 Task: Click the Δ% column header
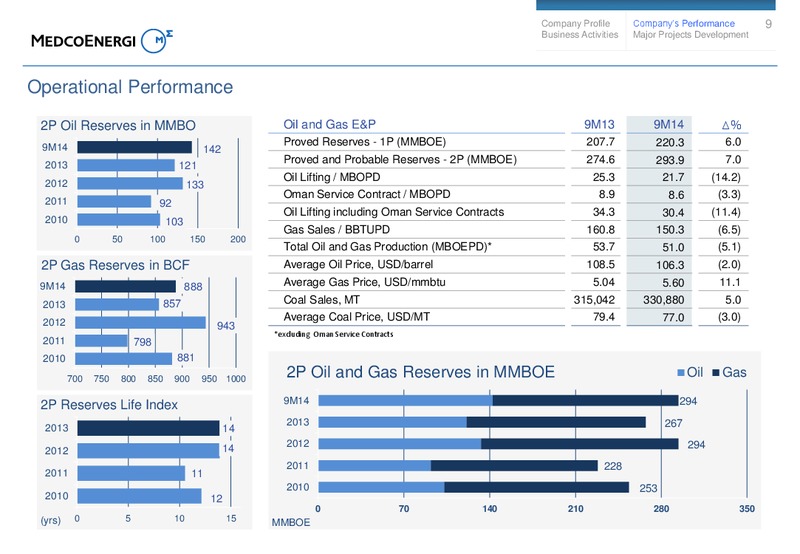pos(731,125)
